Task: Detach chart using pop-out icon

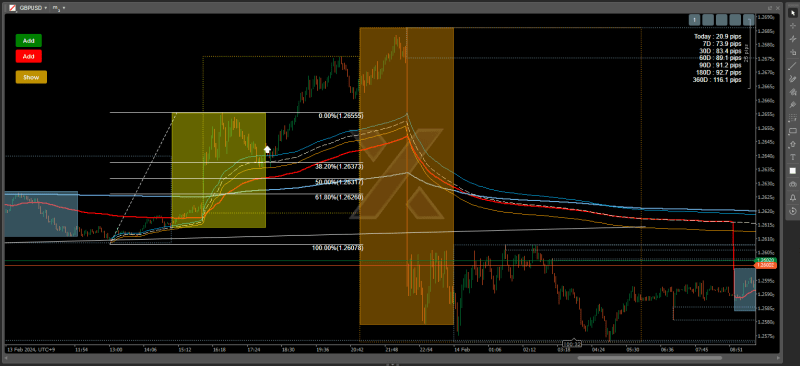Action: tap(769, 8)
